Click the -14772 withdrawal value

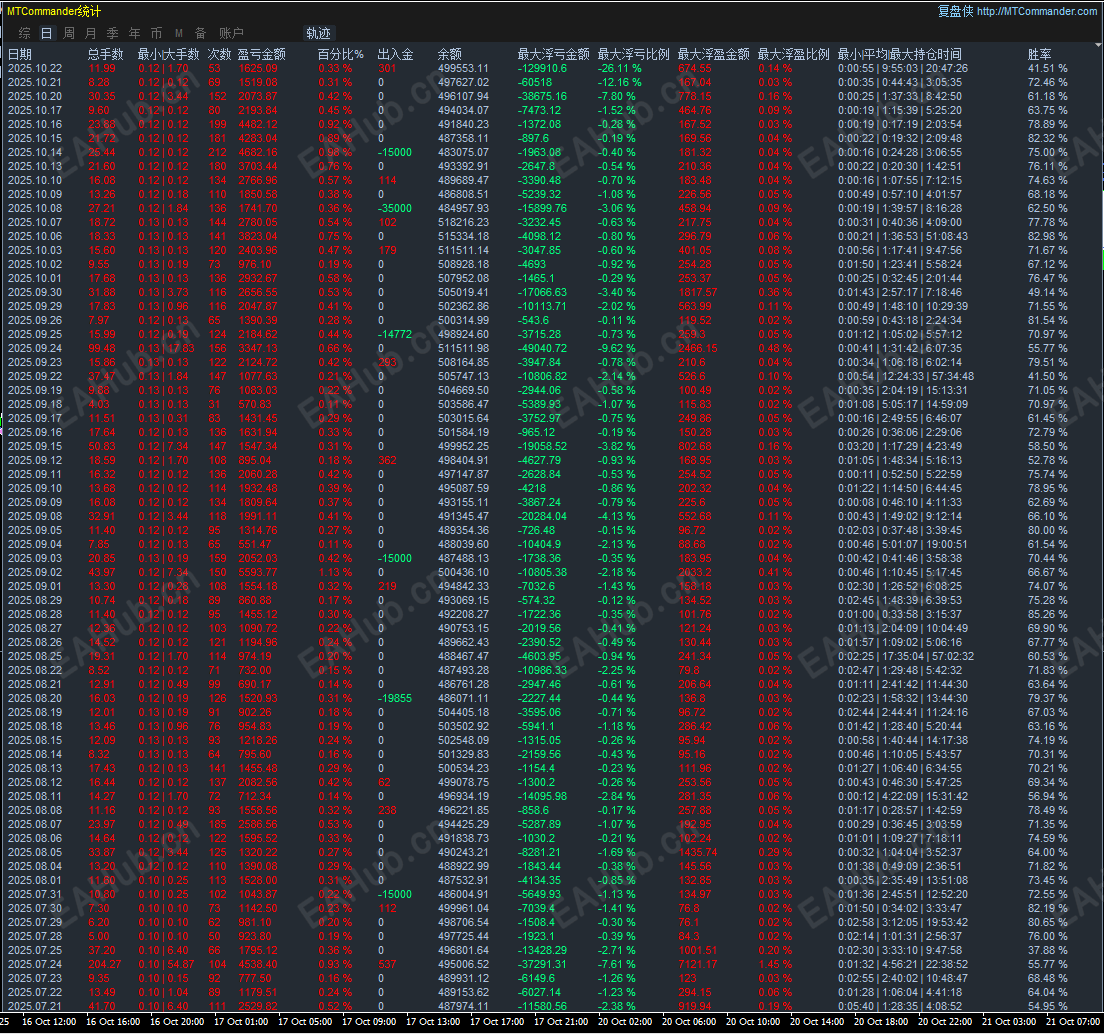click(395, 334)
